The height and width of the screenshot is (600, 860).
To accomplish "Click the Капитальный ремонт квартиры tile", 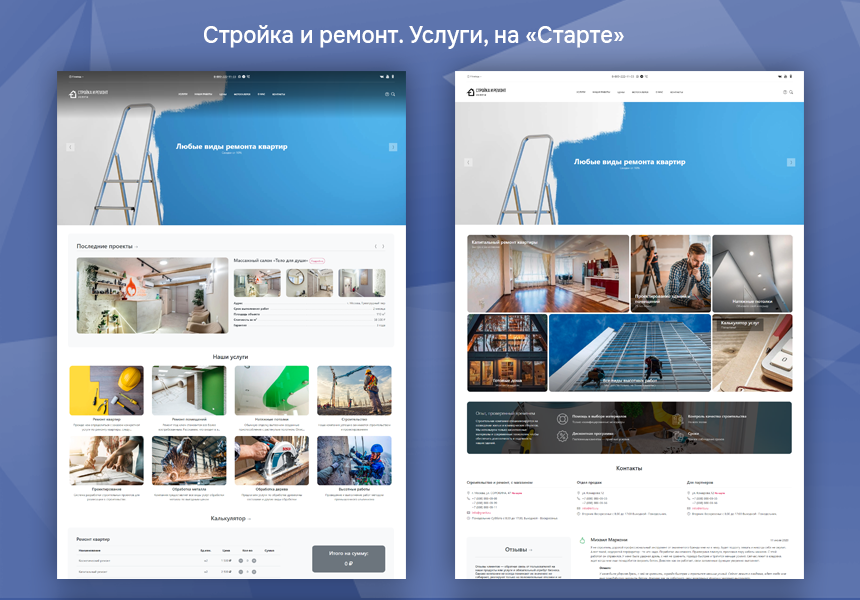I will point(548,274).
